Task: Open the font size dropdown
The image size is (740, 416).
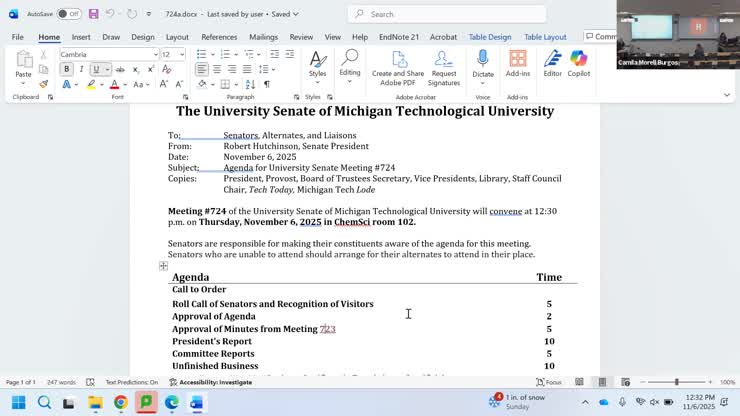Action: [x=182, y=54]
